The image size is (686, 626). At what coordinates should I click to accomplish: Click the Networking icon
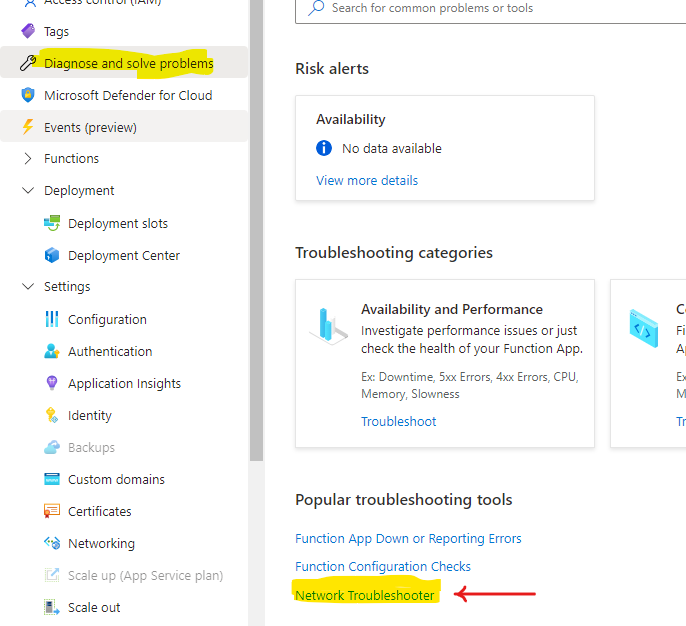click(52, 543)
